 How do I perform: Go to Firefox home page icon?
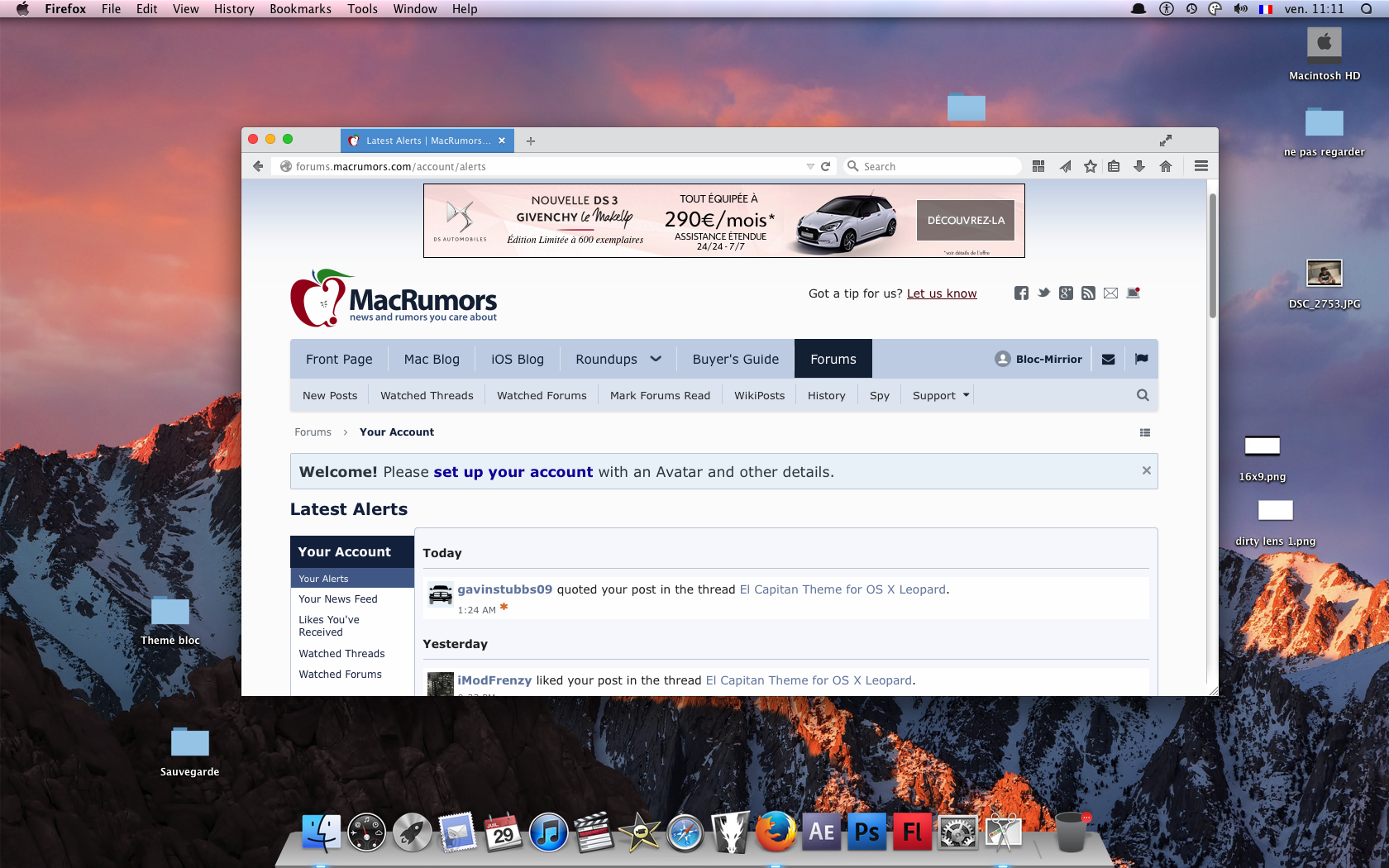click(1166, 166)
